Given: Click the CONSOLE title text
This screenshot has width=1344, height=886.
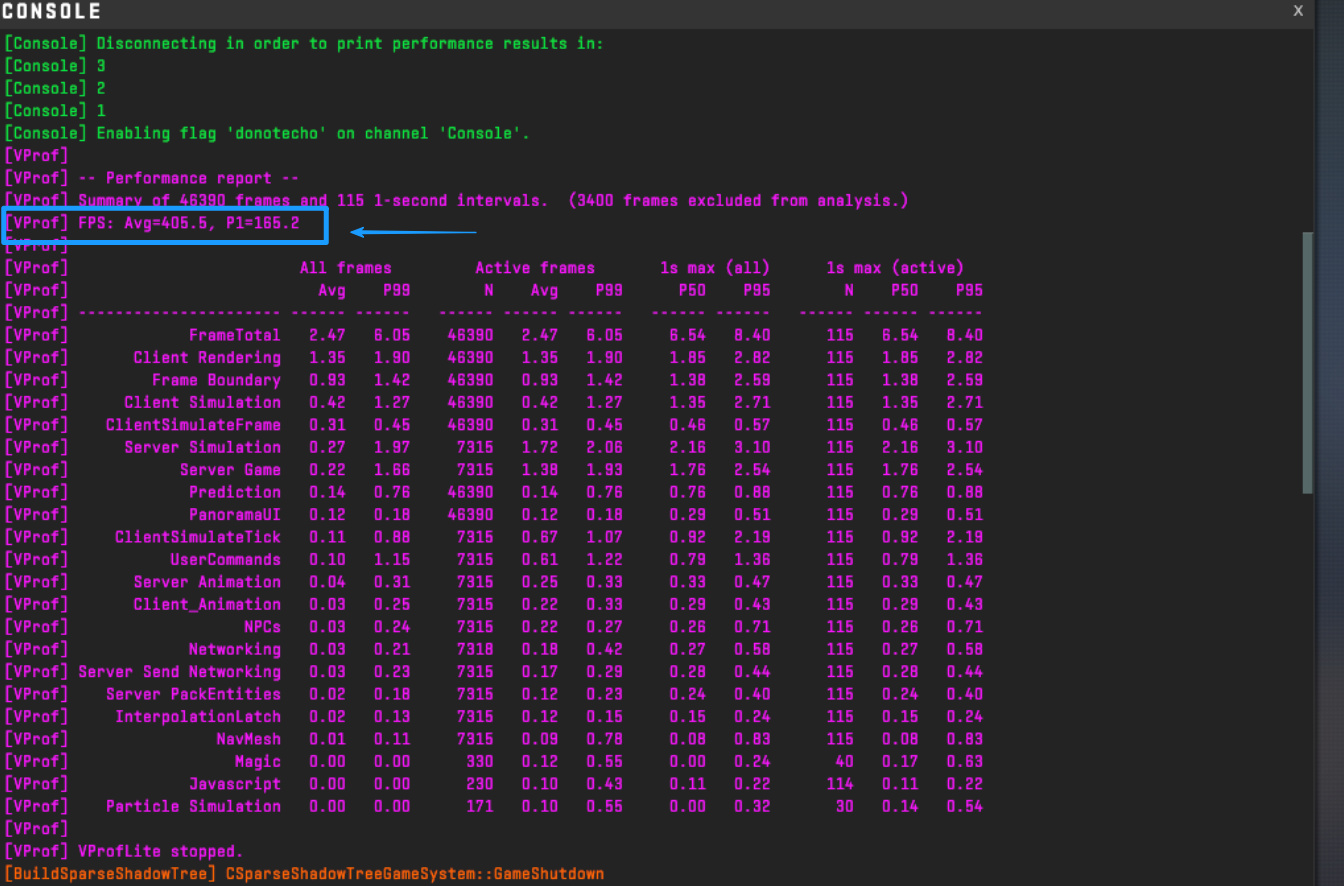Looking at the screenshot, I should coord(52,12).
